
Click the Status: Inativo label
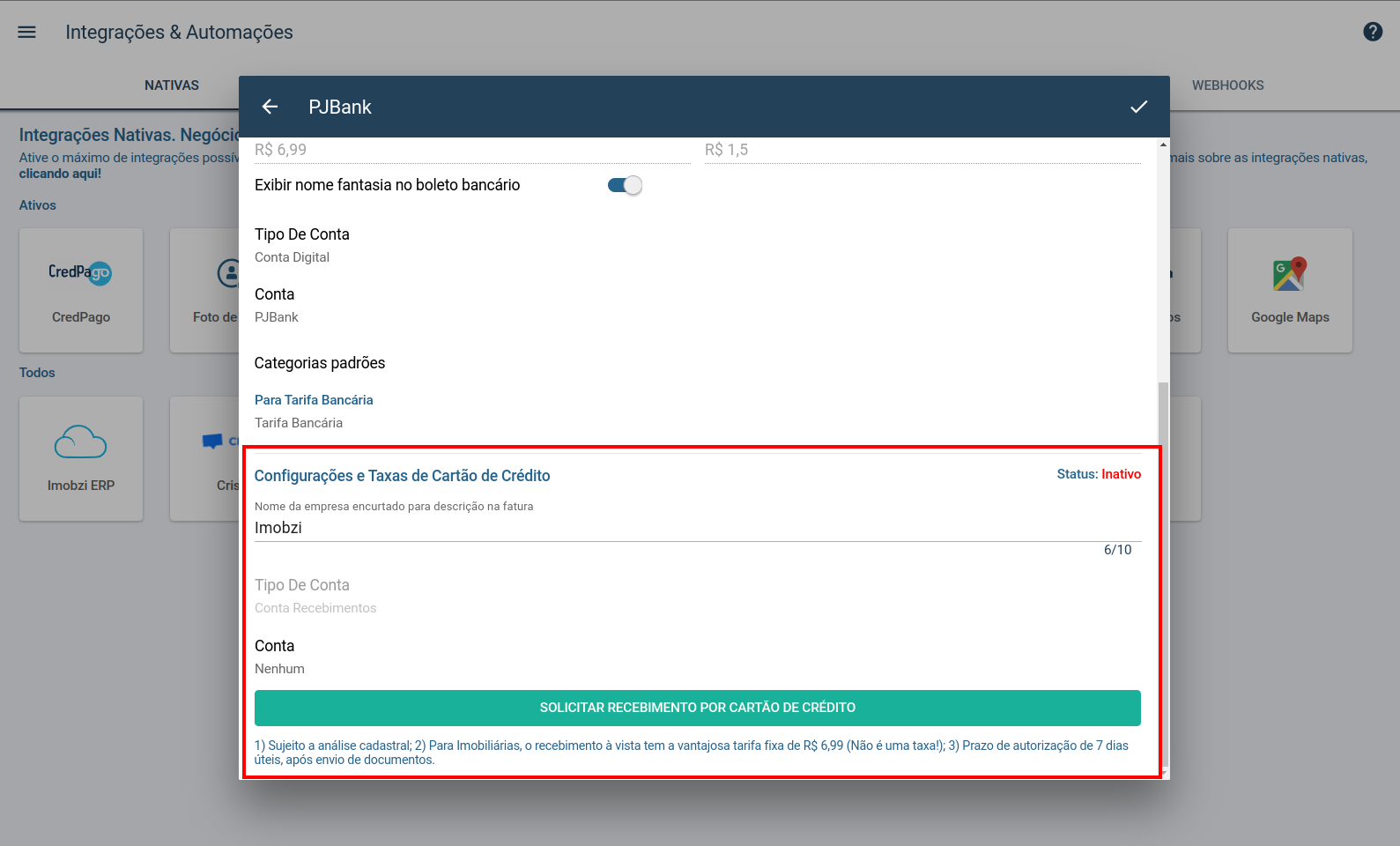coord(1099,474)
